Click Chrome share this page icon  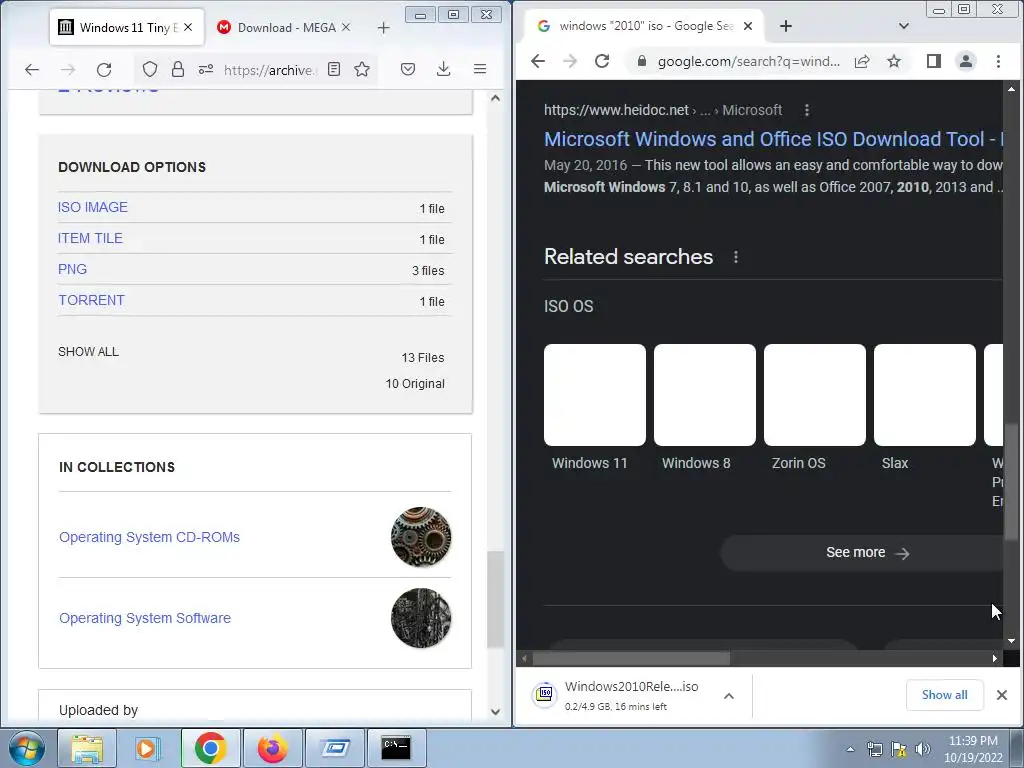[x=862, y=61]
